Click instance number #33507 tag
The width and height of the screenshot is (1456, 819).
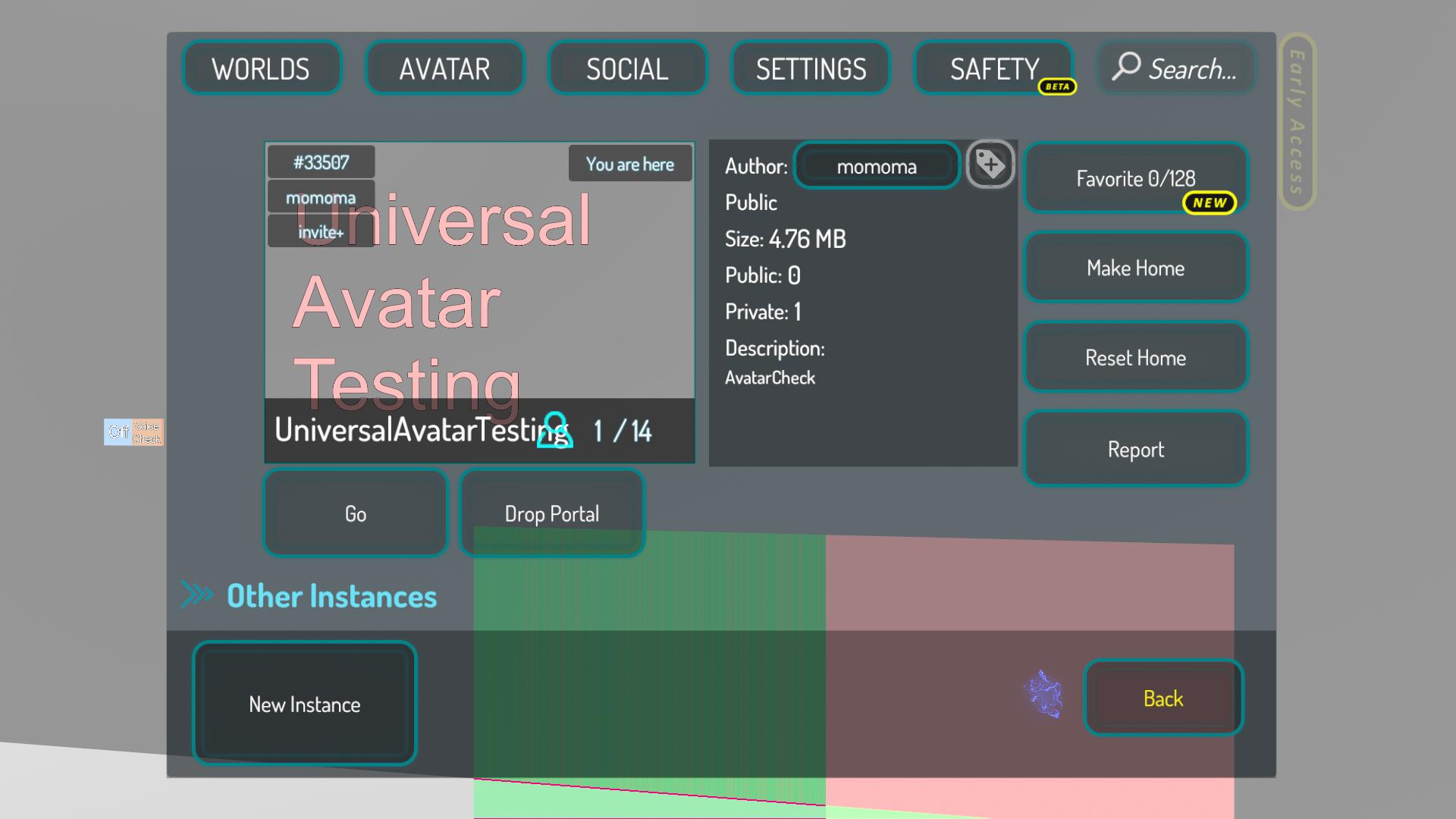(321, 162)
